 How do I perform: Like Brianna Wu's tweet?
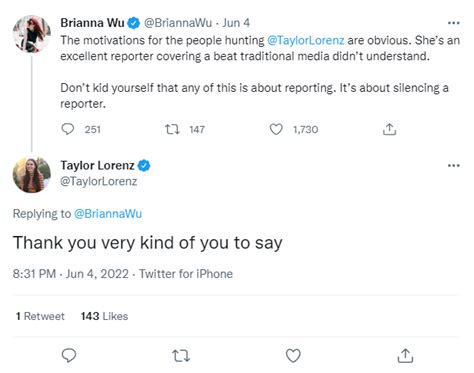pyautogui.click(x=276, y=129)
